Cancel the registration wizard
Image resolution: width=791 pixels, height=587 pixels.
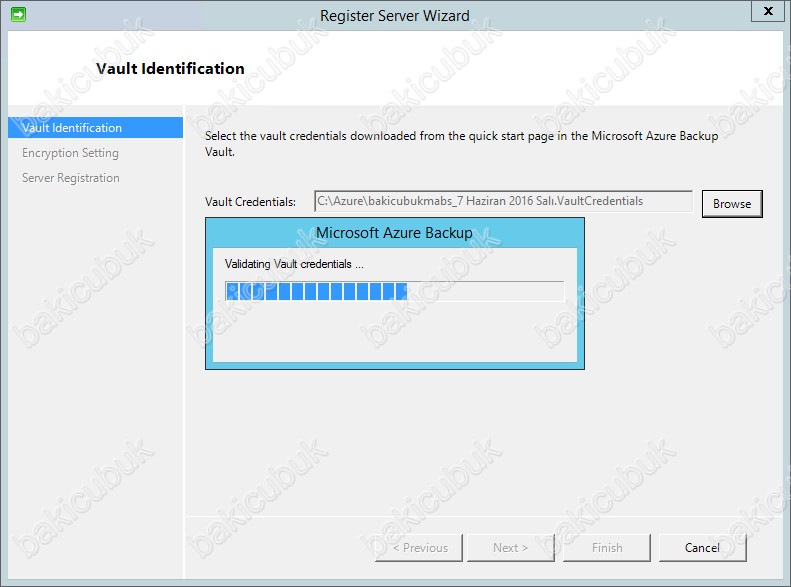pos(702,548)
